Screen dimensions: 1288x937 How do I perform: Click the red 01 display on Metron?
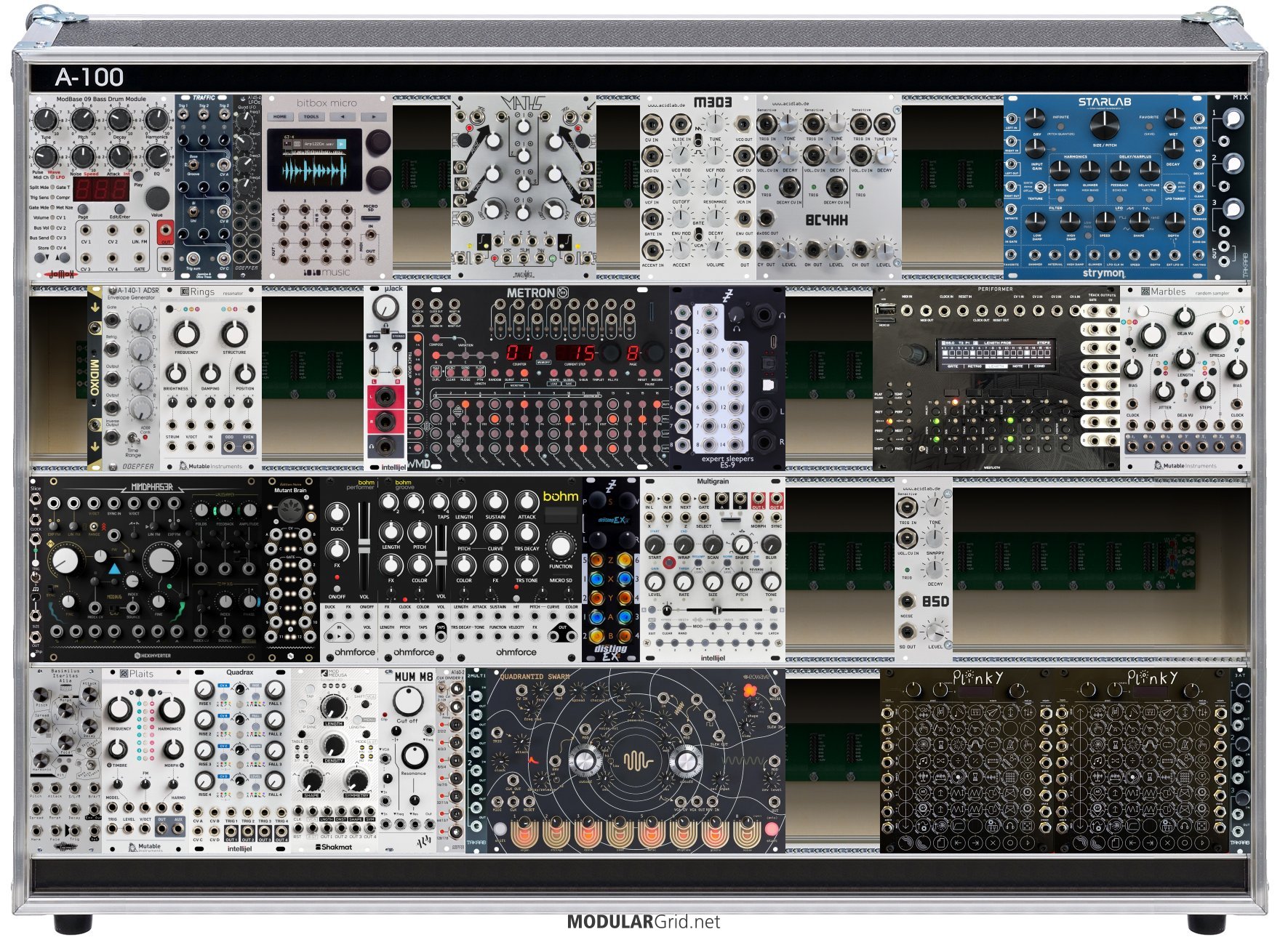pos(521,353)
